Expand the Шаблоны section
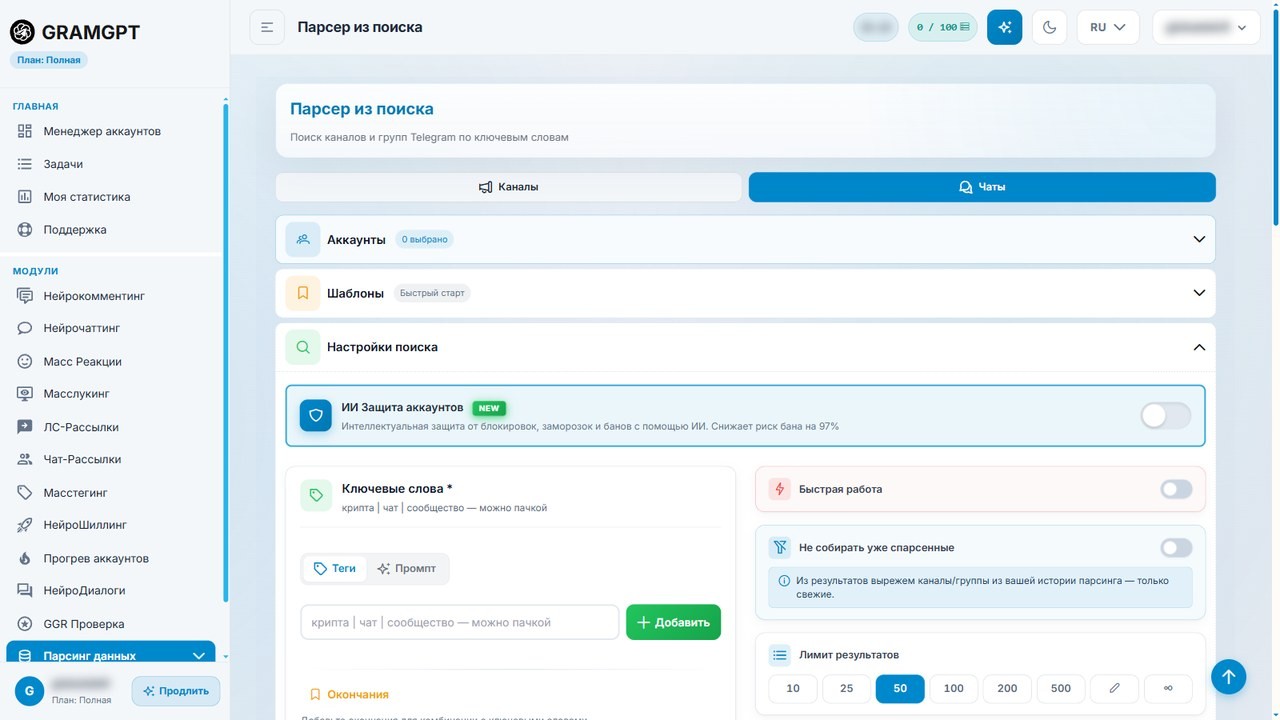Image resolution: width=1280 pixels, height=720 pixels. (x=746, y=293)
